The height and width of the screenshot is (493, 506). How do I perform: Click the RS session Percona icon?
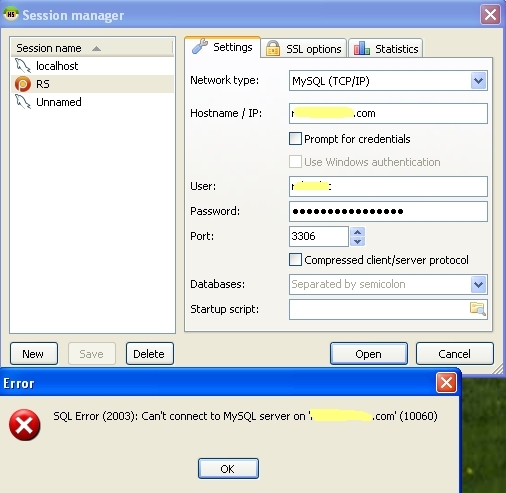click(x=23, y=84)
